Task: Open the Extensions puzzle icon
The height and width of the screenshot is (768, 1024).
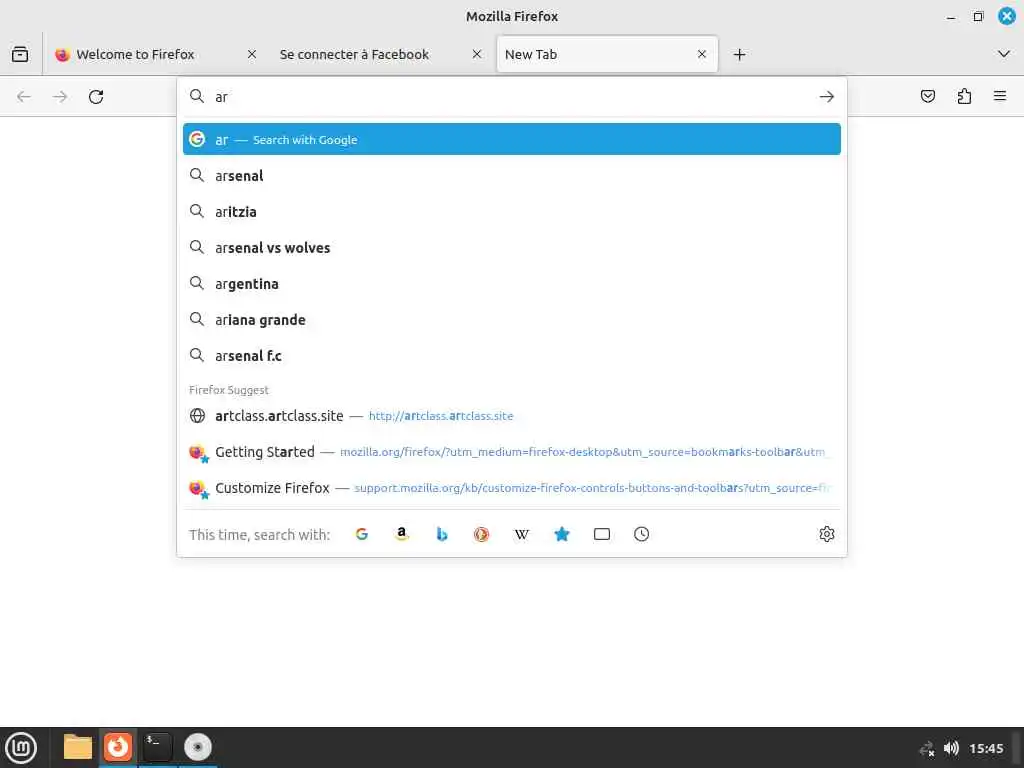Action: (964, 97)
